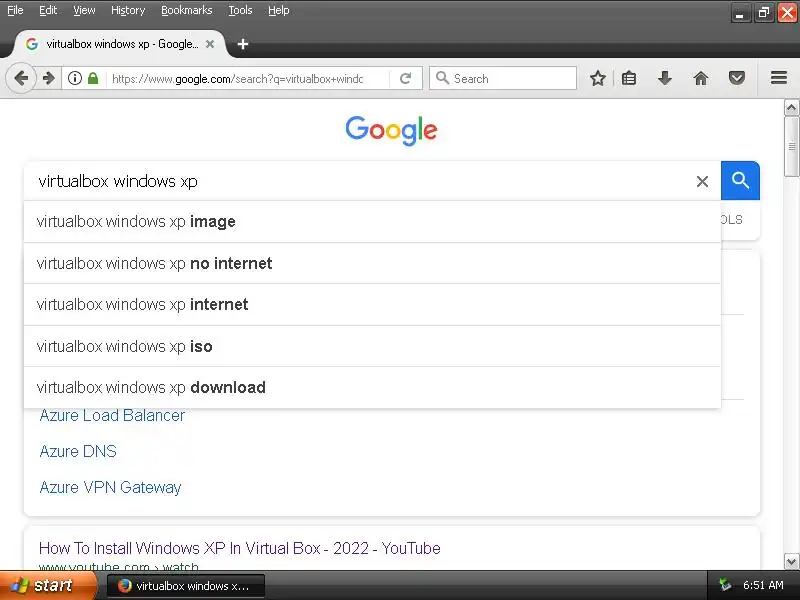Open the Edit menu
This screenshot has width=800, height=600.
point(48,10)
